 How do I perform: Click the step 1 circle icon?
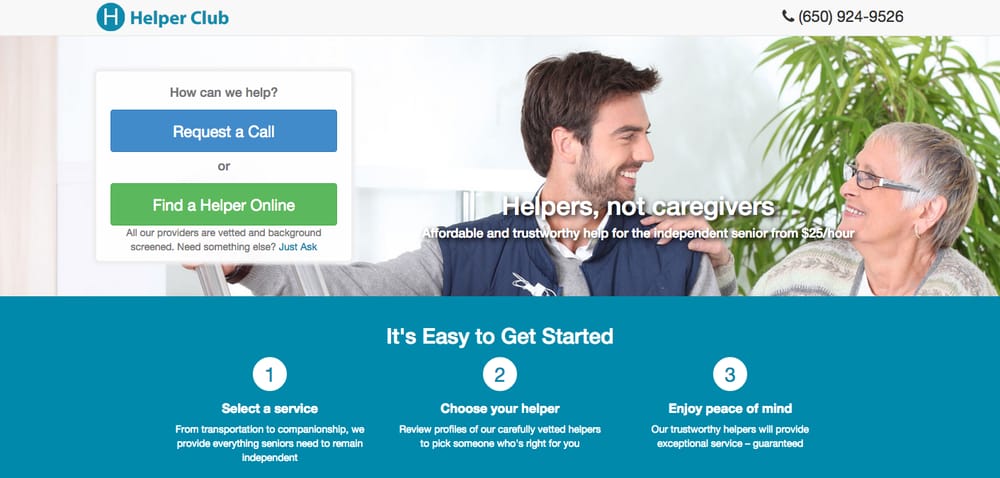click(270, 375)
